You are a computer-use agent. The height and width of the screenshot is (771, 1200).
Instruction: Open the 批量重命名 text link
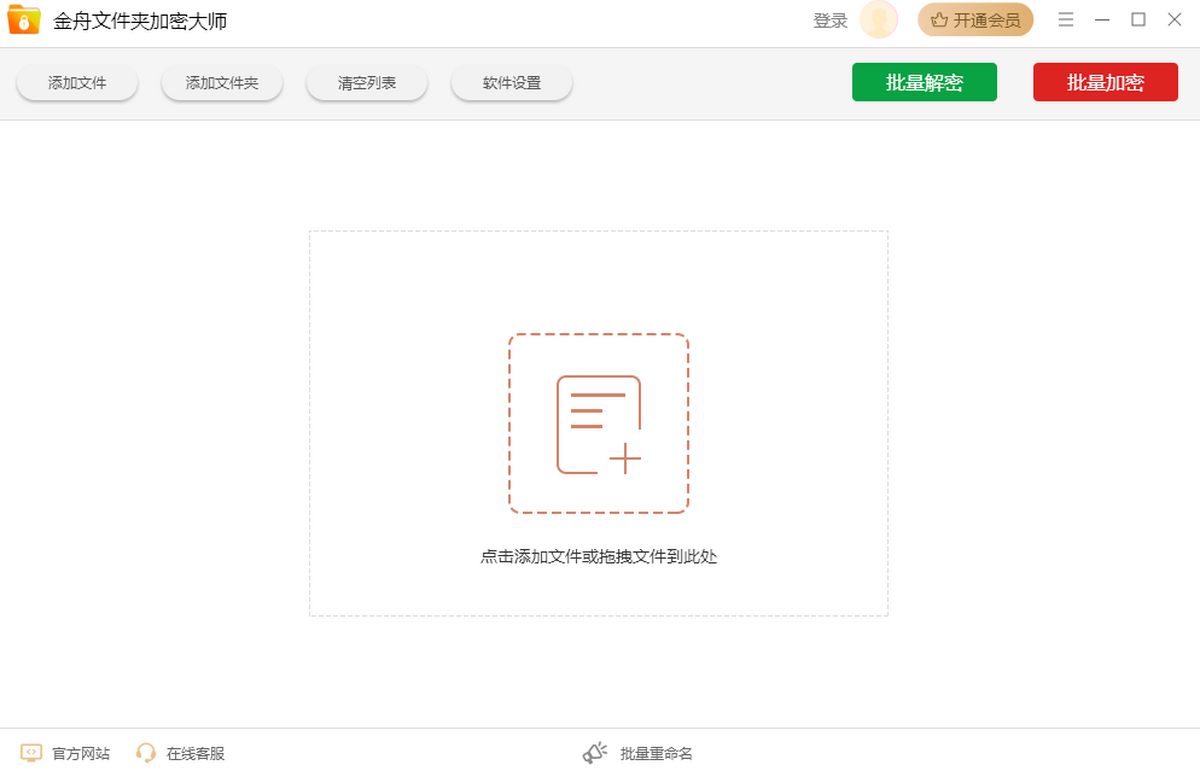click(x=656, y=754)
